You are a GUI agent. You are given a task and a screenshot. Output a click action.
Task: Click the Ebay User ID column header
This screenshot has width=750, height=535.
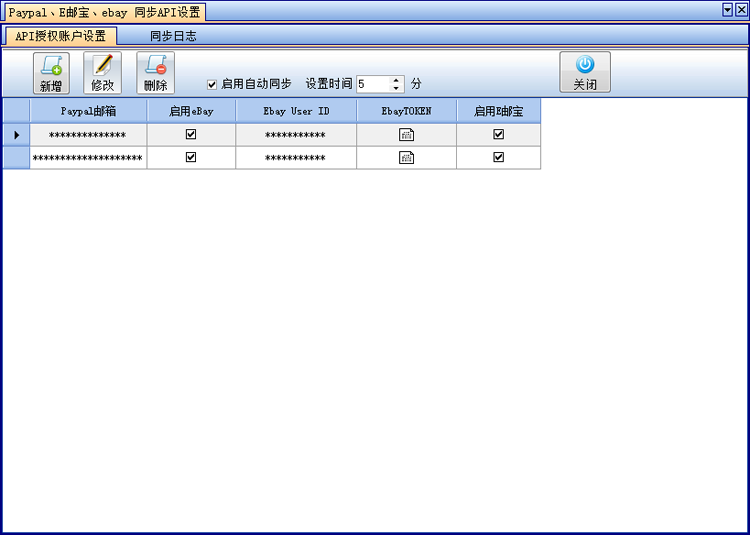296,111
